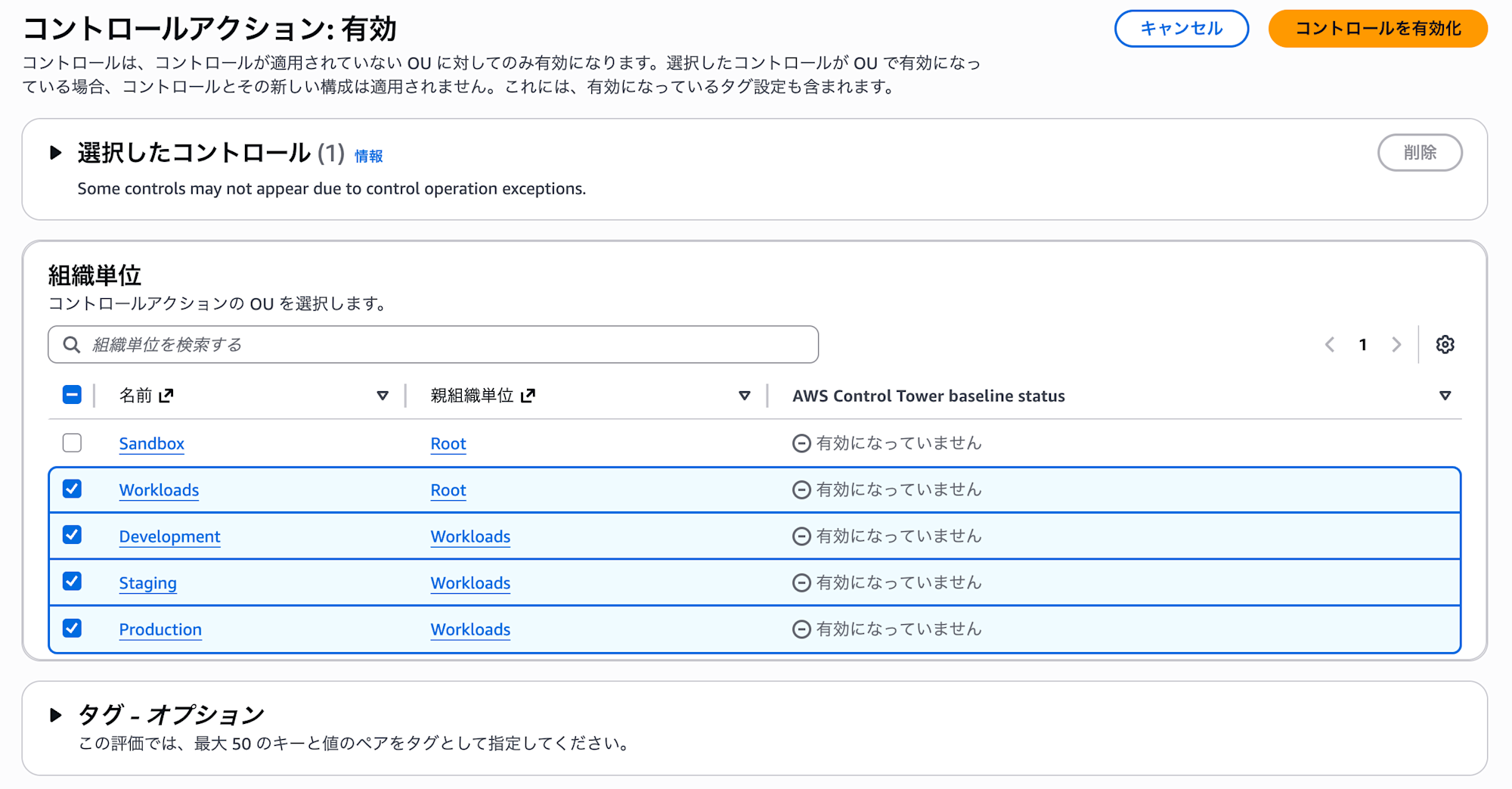Open the Development organizational unit link

point(169,536)
